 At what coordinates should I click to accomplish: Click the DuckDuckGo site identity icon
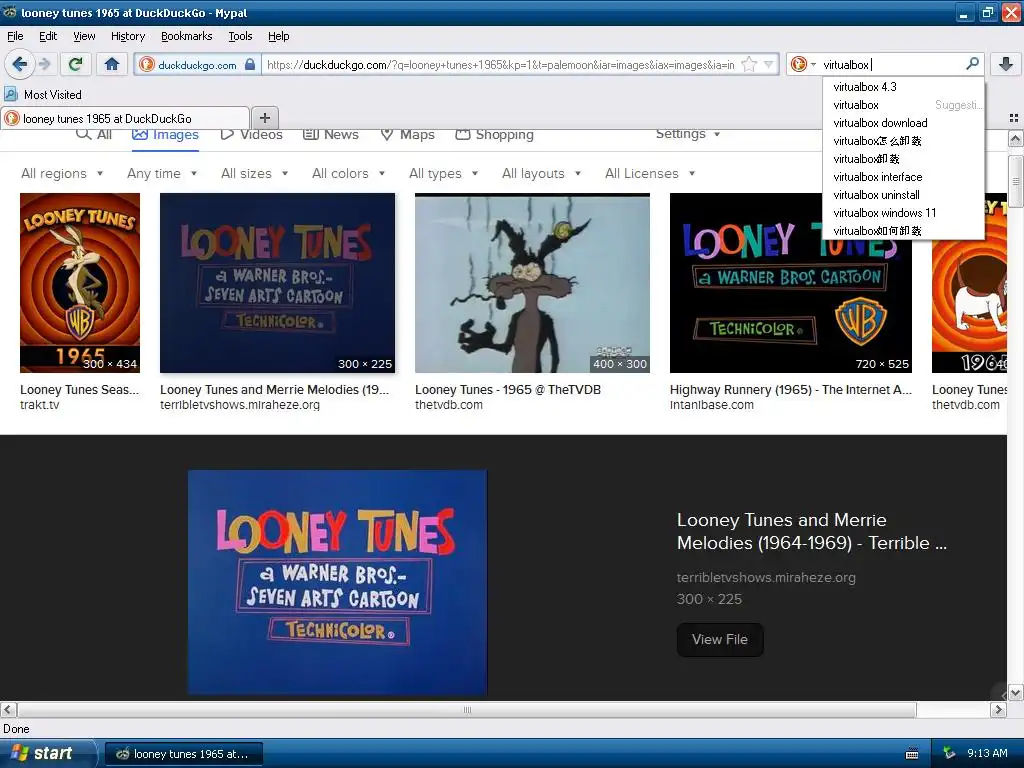coord(147,64)
